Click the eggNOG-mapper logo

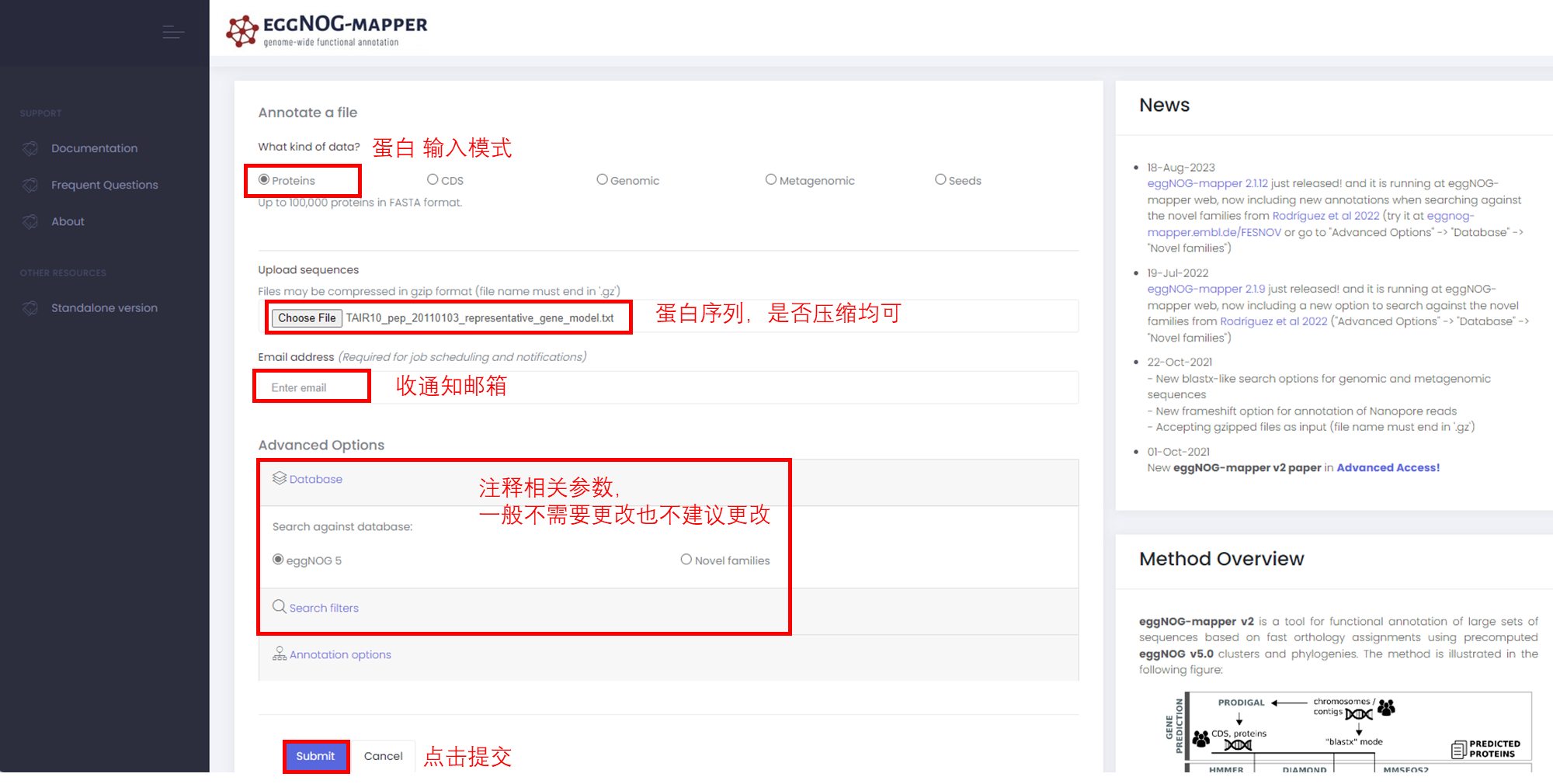click(326, 31)
